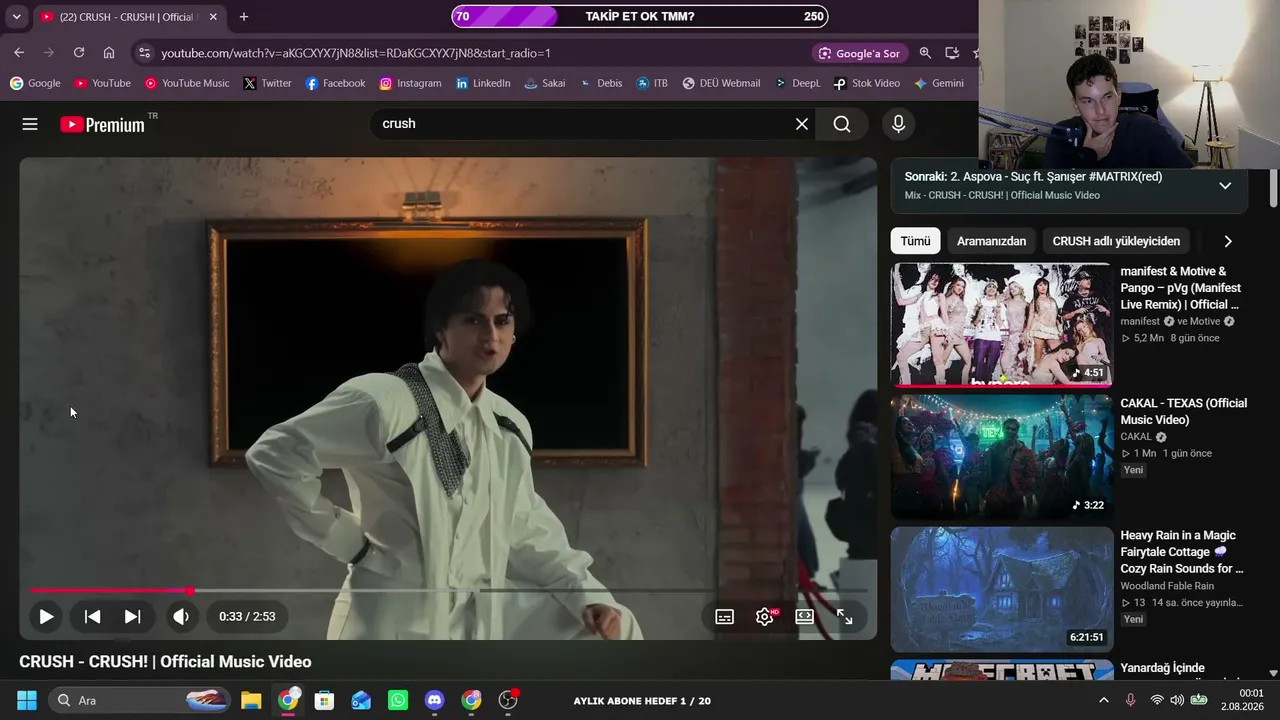Open the tab search dropdown arrow
The image size is (1280, 720).
16,17
